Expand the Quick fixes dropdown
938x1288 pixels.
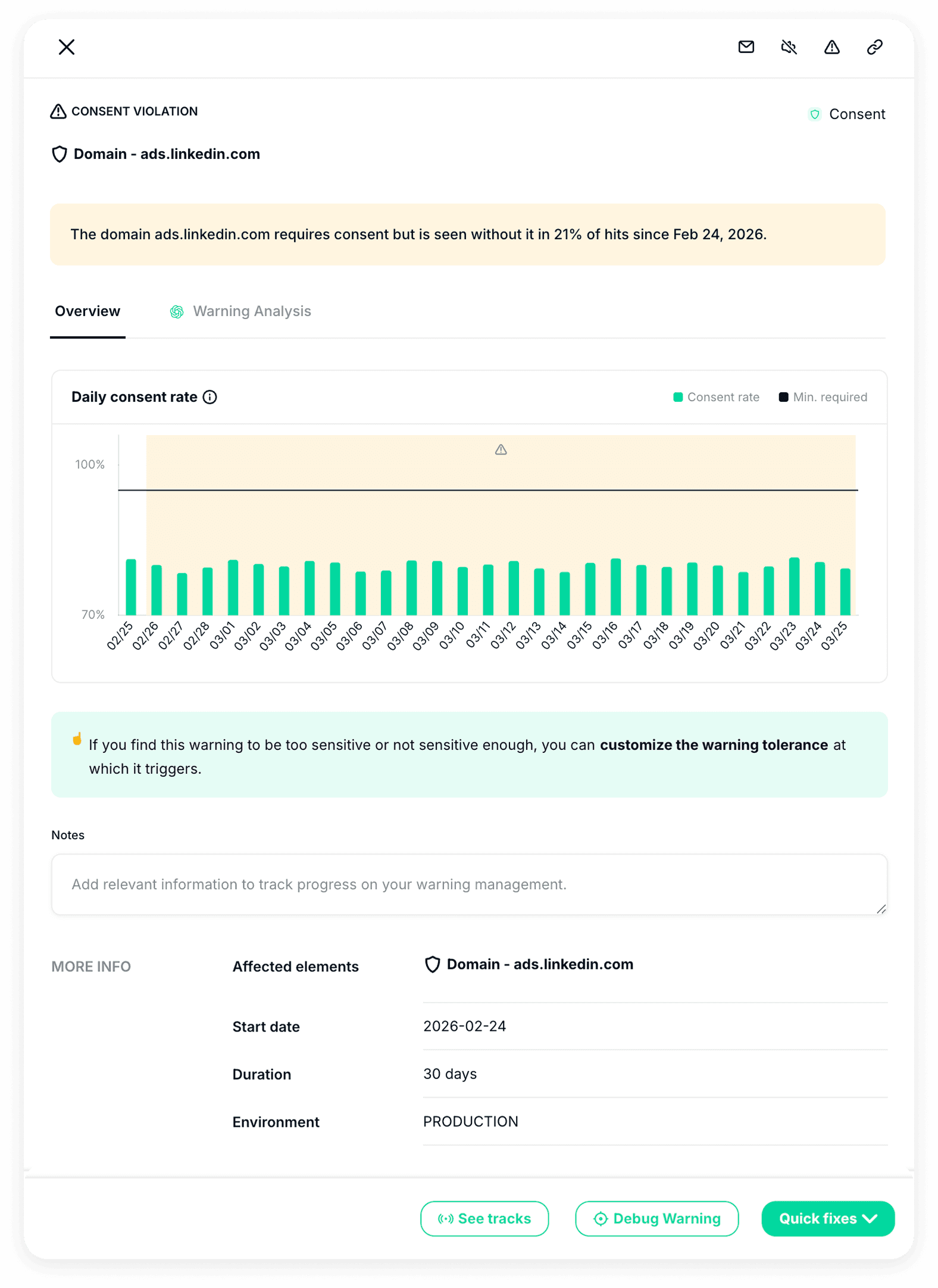tap(827, 1218)
